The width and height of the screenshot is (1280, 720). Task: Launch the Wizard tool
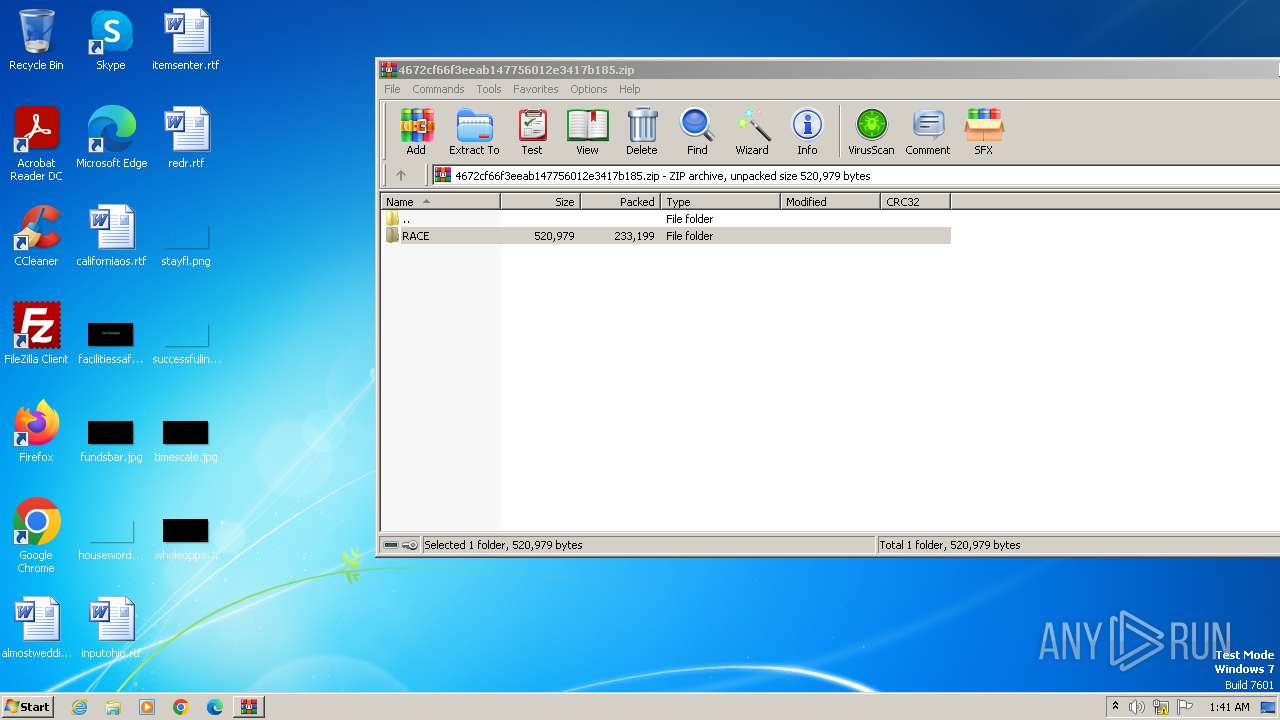tap(752, 132)
